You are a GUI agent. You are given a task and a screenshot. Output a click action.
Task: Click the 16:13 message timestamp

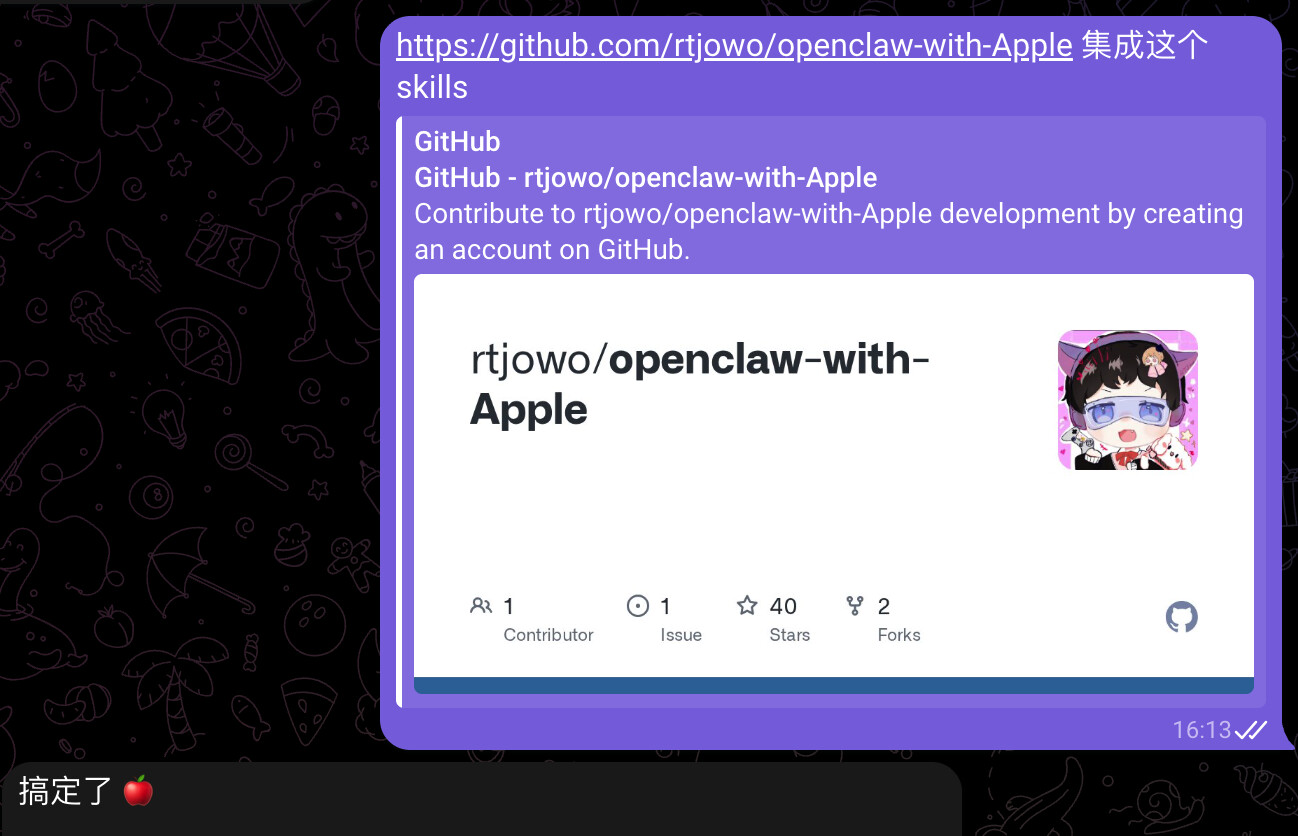click(x=1202, y=730)
